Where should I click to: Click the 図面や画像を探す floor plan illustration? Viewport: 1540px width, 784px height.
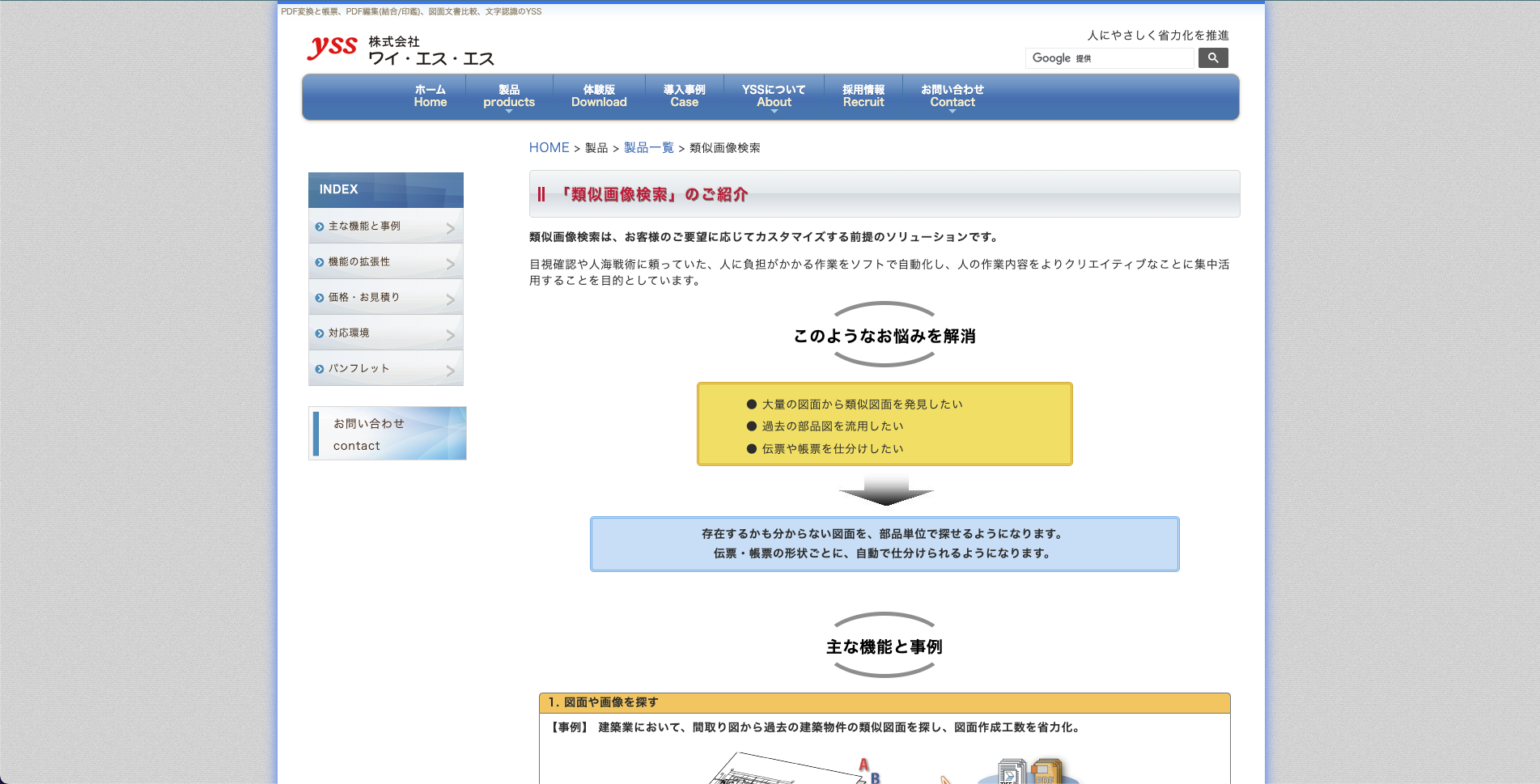tap(785, 769)
